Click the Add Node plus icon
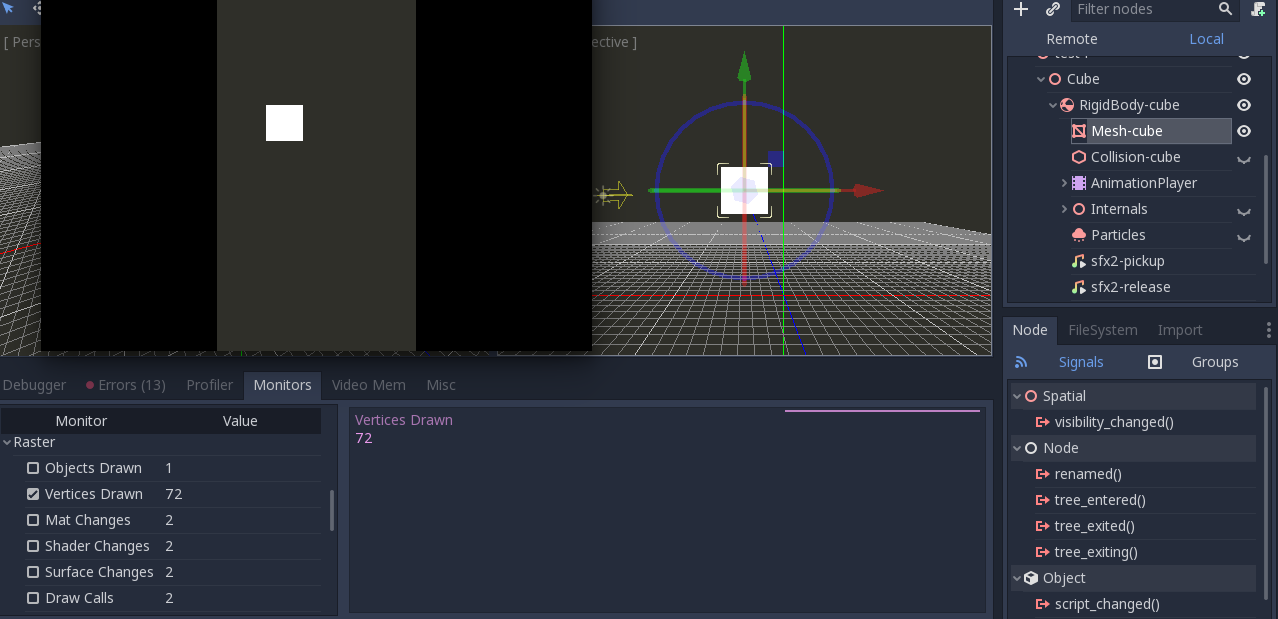Image resolution: width=1278 pixels, height=619 pixels. 1021,9
